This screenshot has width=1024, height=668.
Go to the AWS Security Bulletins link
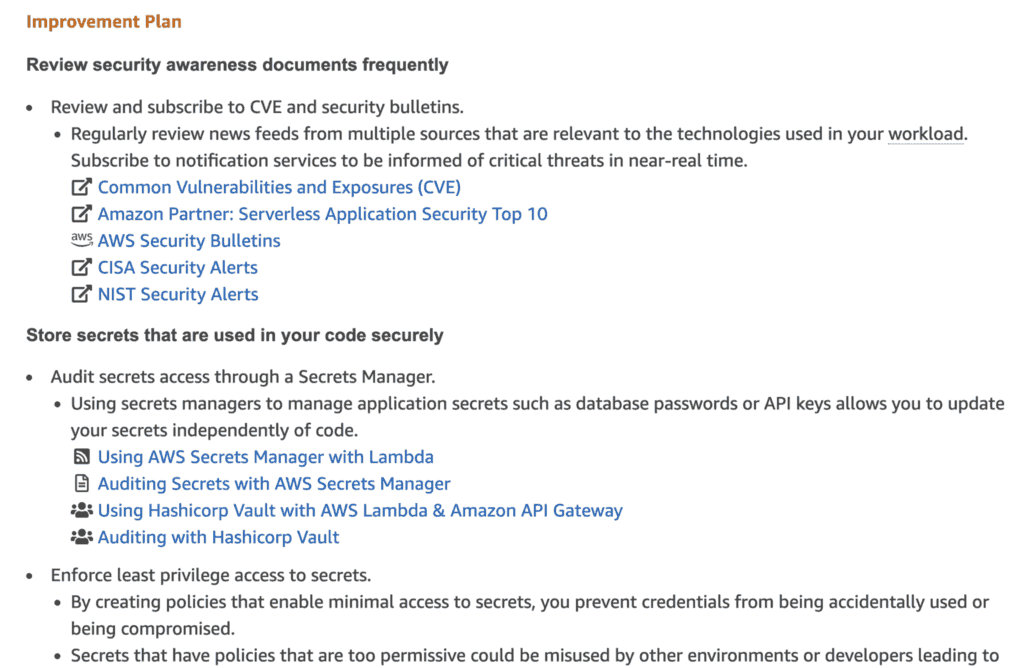[189, 241]
